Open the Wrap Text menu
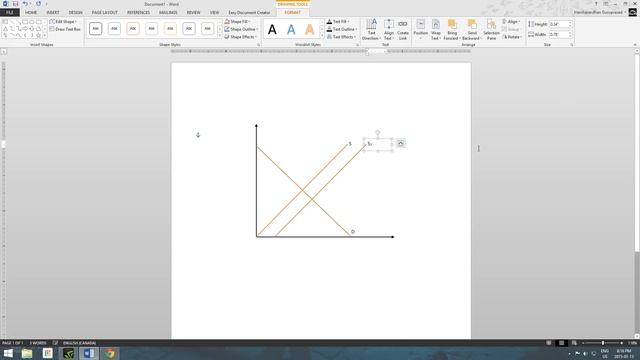The height and width of the screenshot is (360, 640). tap(436, 29)
